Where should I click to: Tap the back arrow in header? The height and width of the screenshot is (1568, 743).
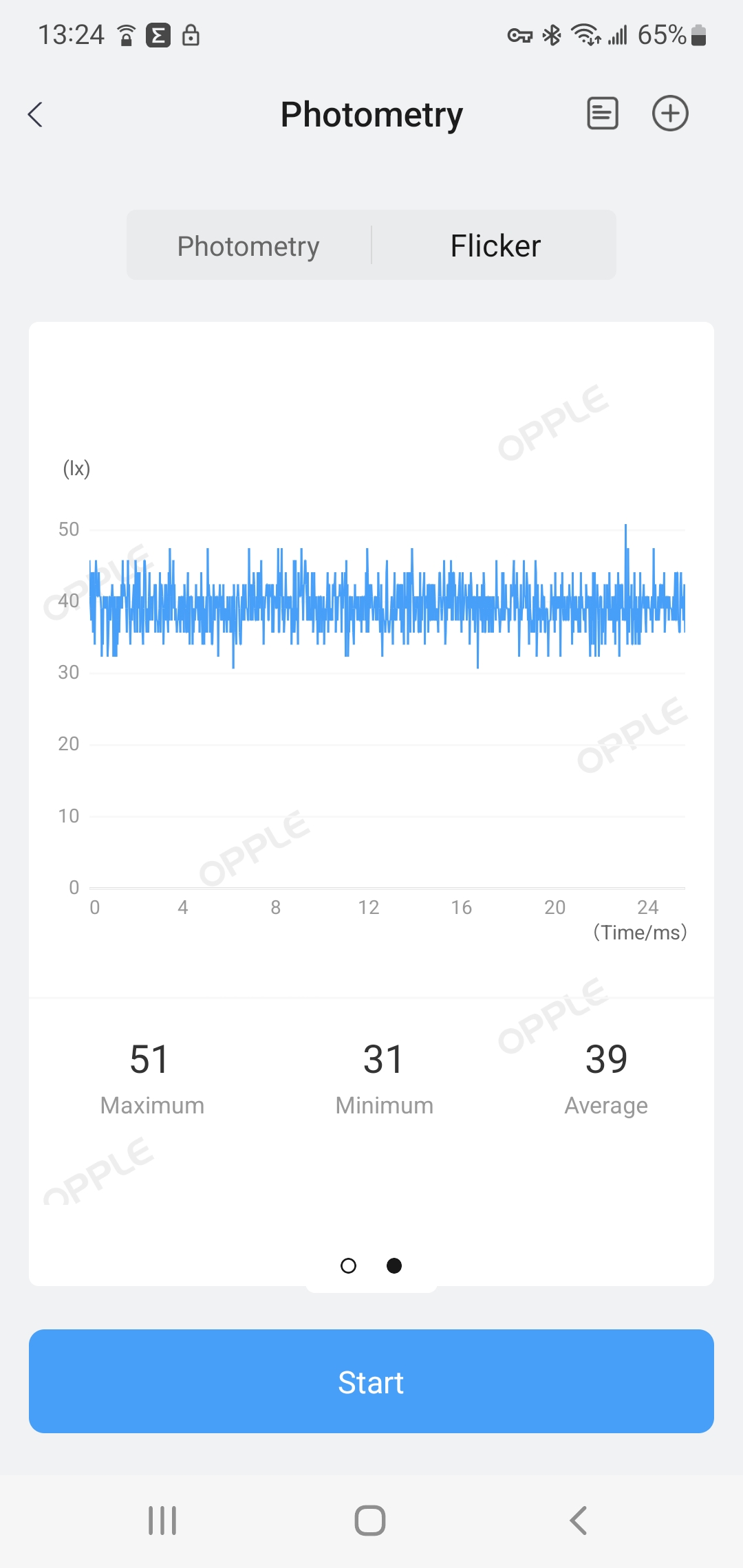36,114
